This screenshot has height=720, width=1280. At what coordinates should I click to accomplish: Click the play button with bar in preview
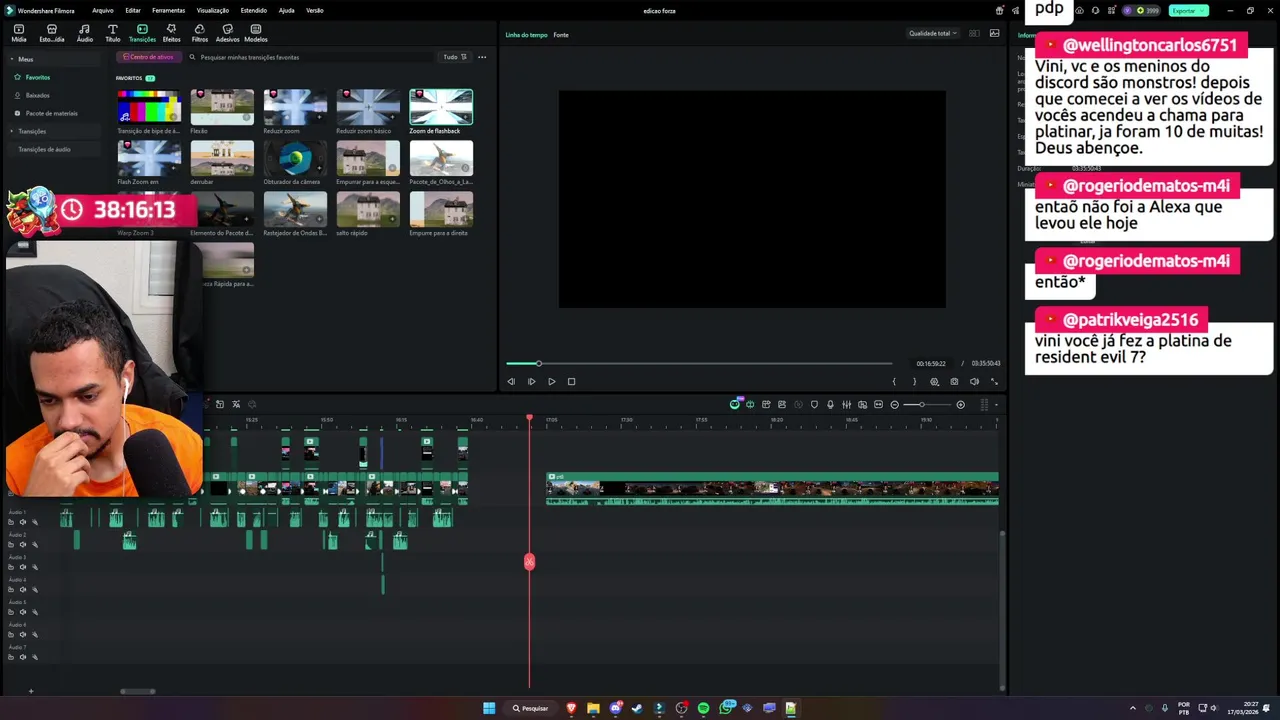[x=531, y=381]
